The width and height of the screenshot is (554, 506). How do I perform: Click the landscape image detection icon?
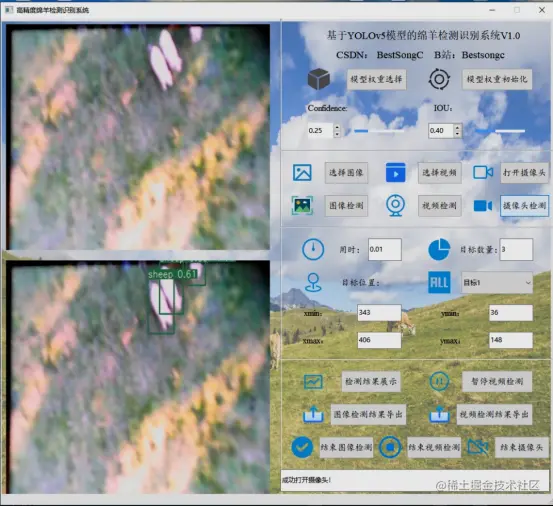[302, 206]
